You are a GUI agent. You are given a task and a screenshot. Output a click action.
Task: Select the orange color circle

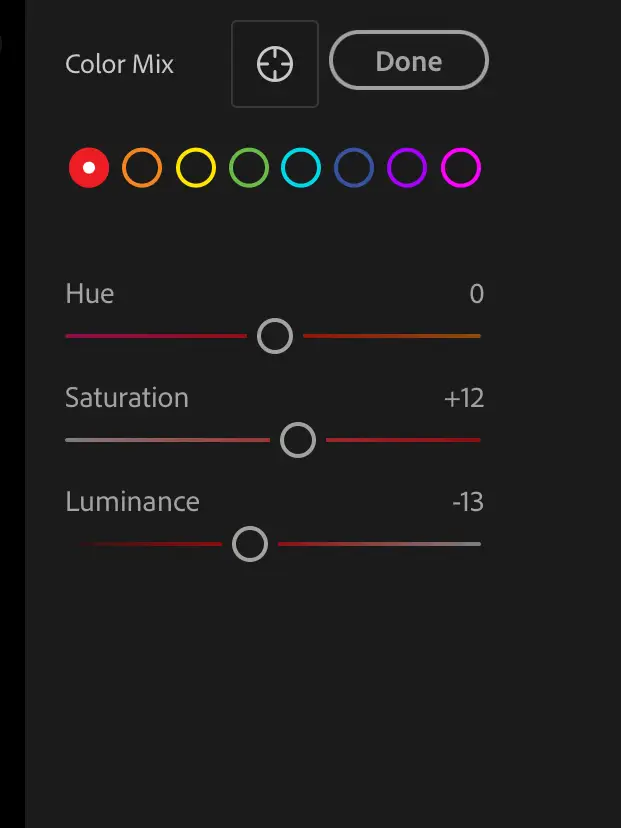point(142,168)
